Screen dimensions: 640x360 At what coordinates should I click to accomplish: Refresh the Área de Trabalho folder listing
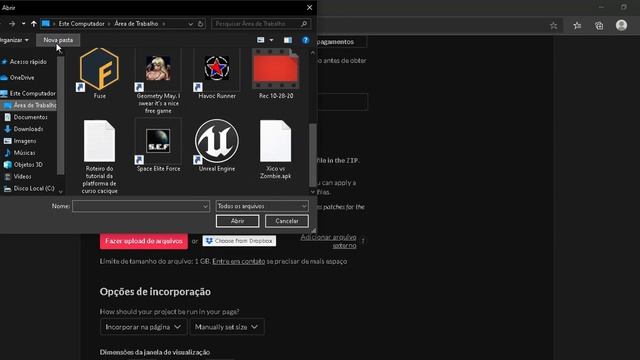coord(200,24)
